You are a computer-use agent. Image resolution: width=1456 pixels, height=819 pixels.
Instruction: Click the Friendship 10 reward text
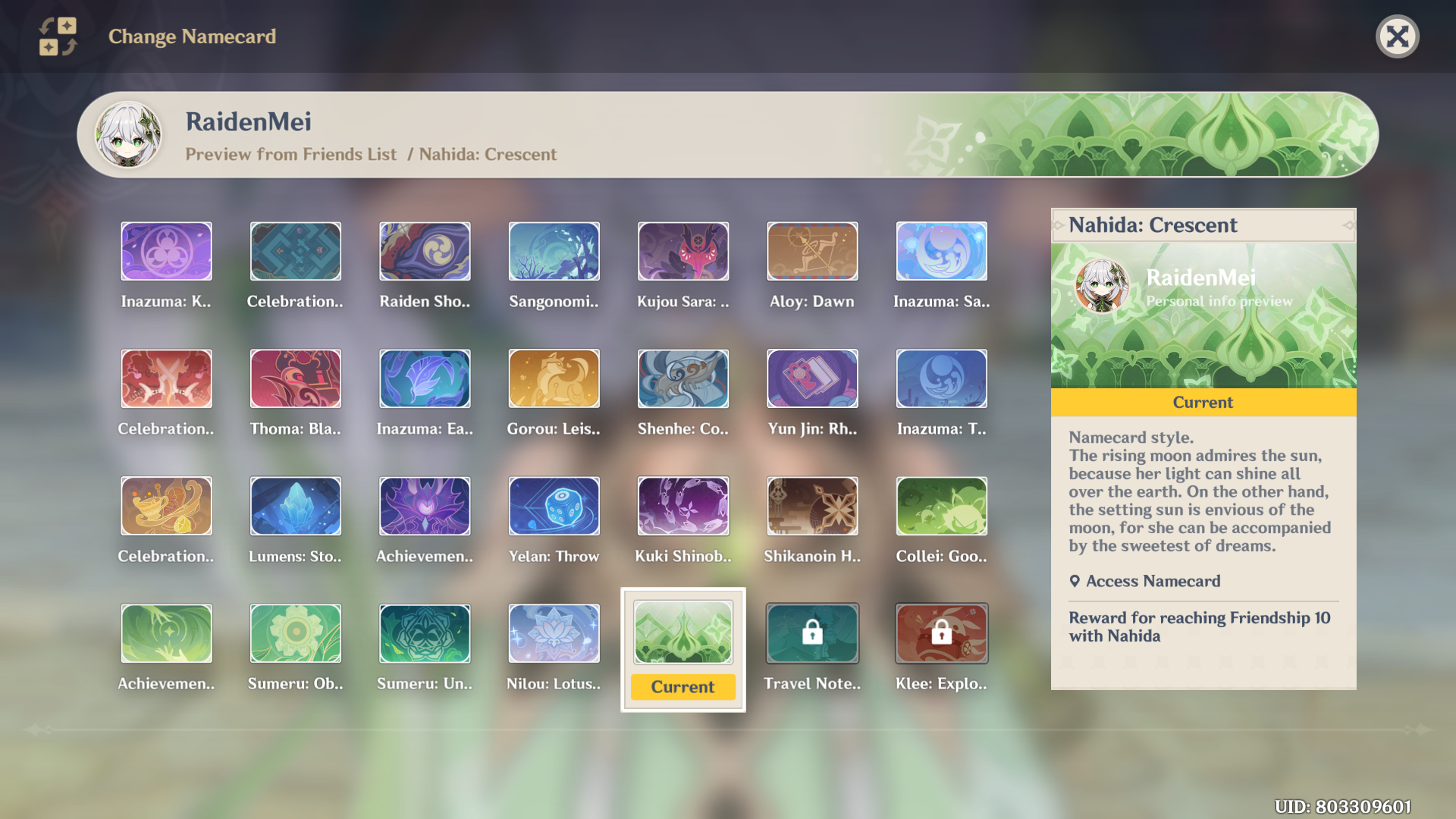(1200, 627)
